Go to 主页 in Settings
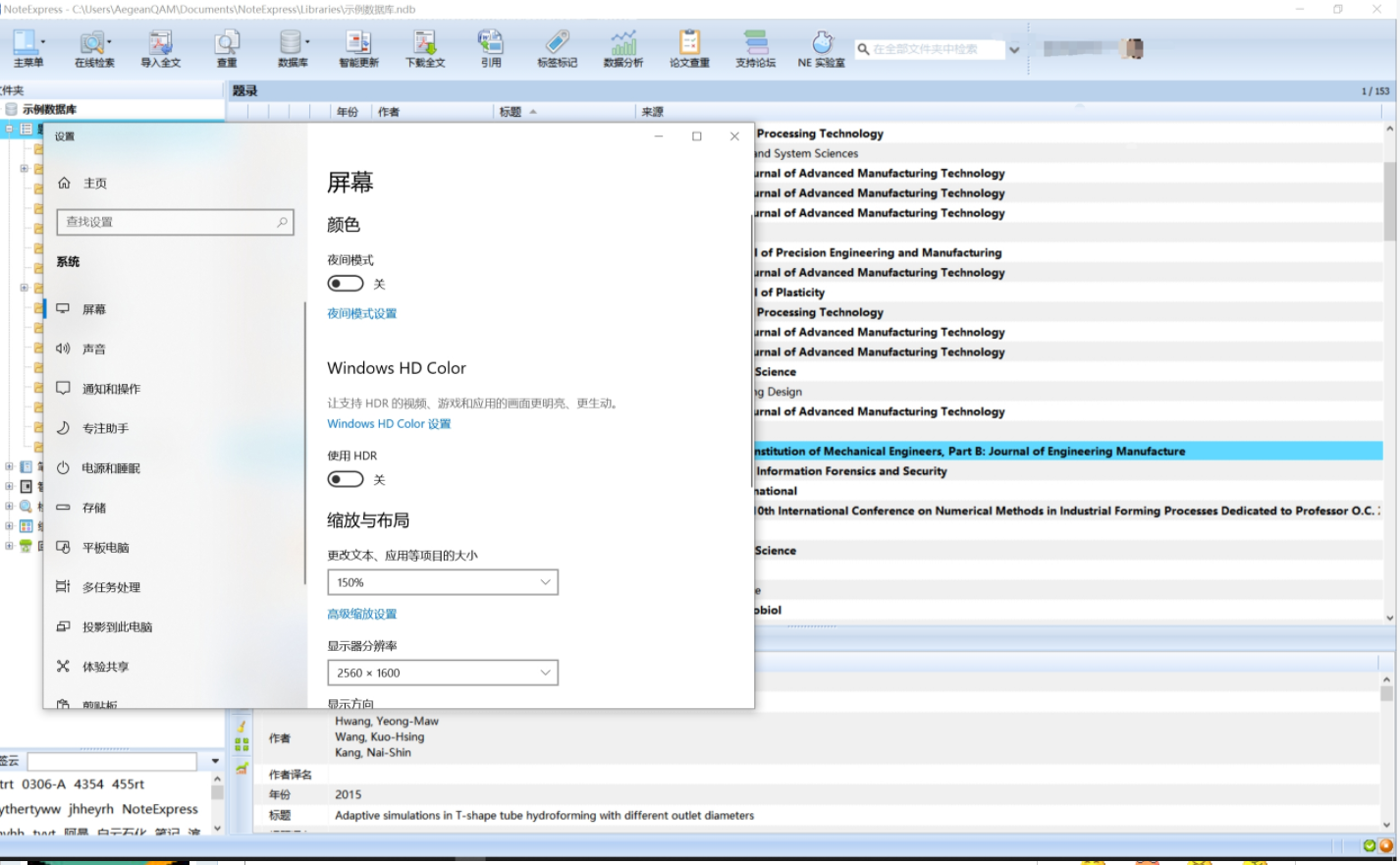Image resolution: width=1400 pixels, height=865 pixels. [95, 183]
